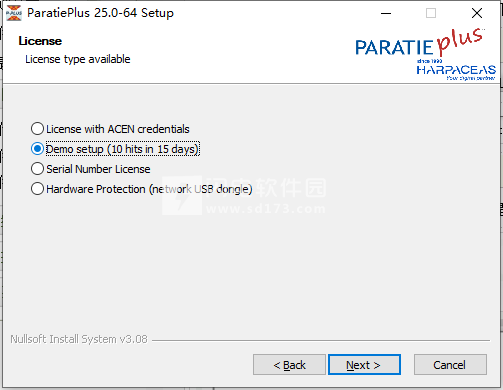Viewport: 503px width, 390px height.
Task: Click the bold License heading
Action: click(40, 41)
